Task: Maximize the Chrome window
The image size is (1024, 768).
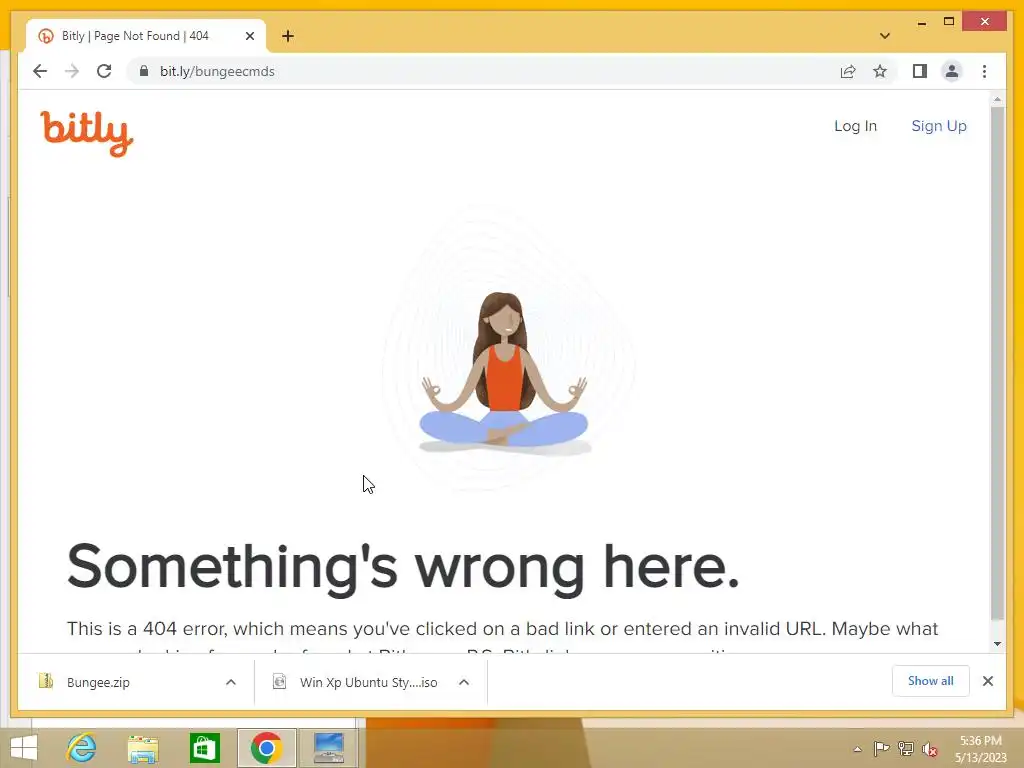Action: tap(949, 22)
